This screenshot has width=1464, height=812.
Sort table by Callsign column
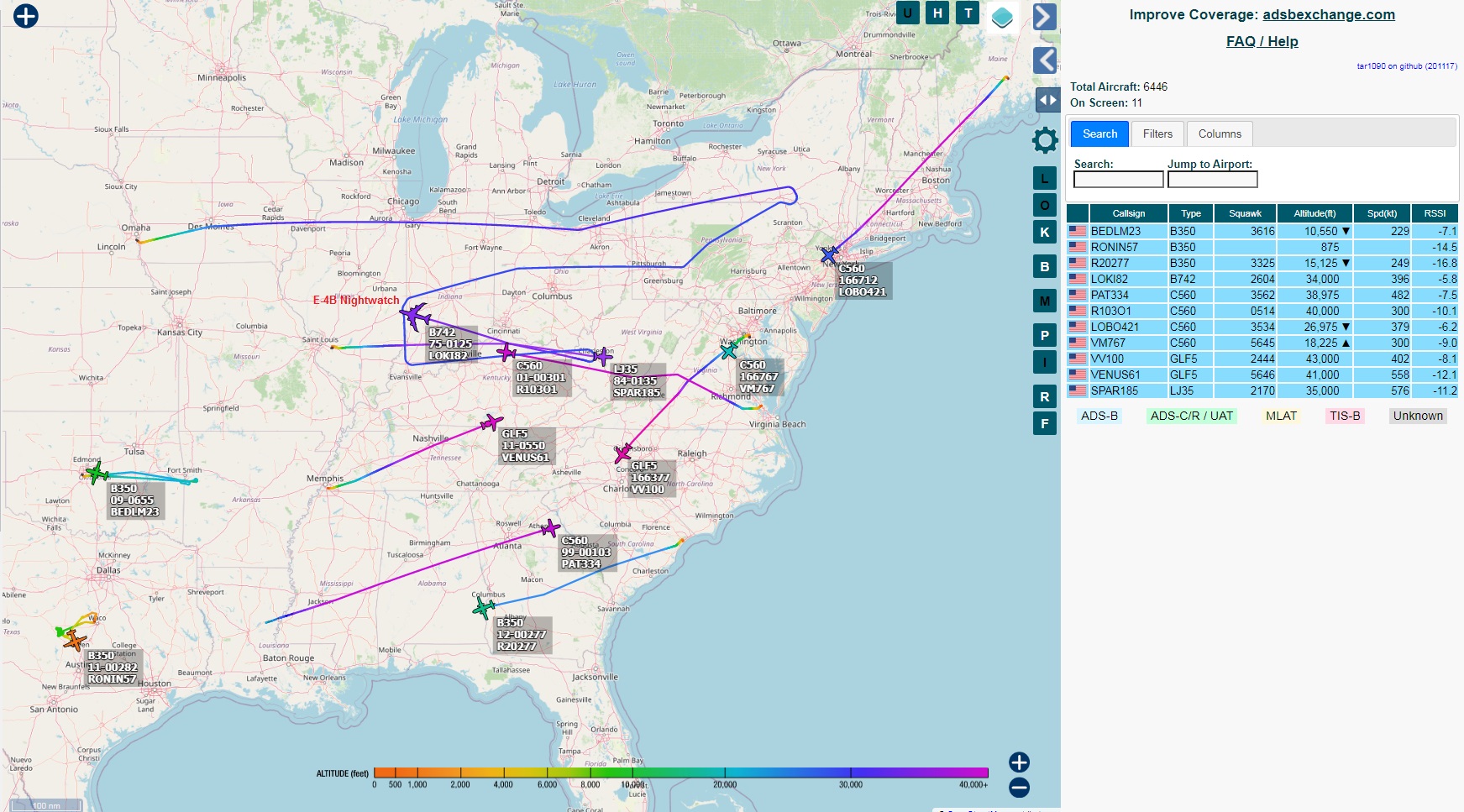(1128, 213)
